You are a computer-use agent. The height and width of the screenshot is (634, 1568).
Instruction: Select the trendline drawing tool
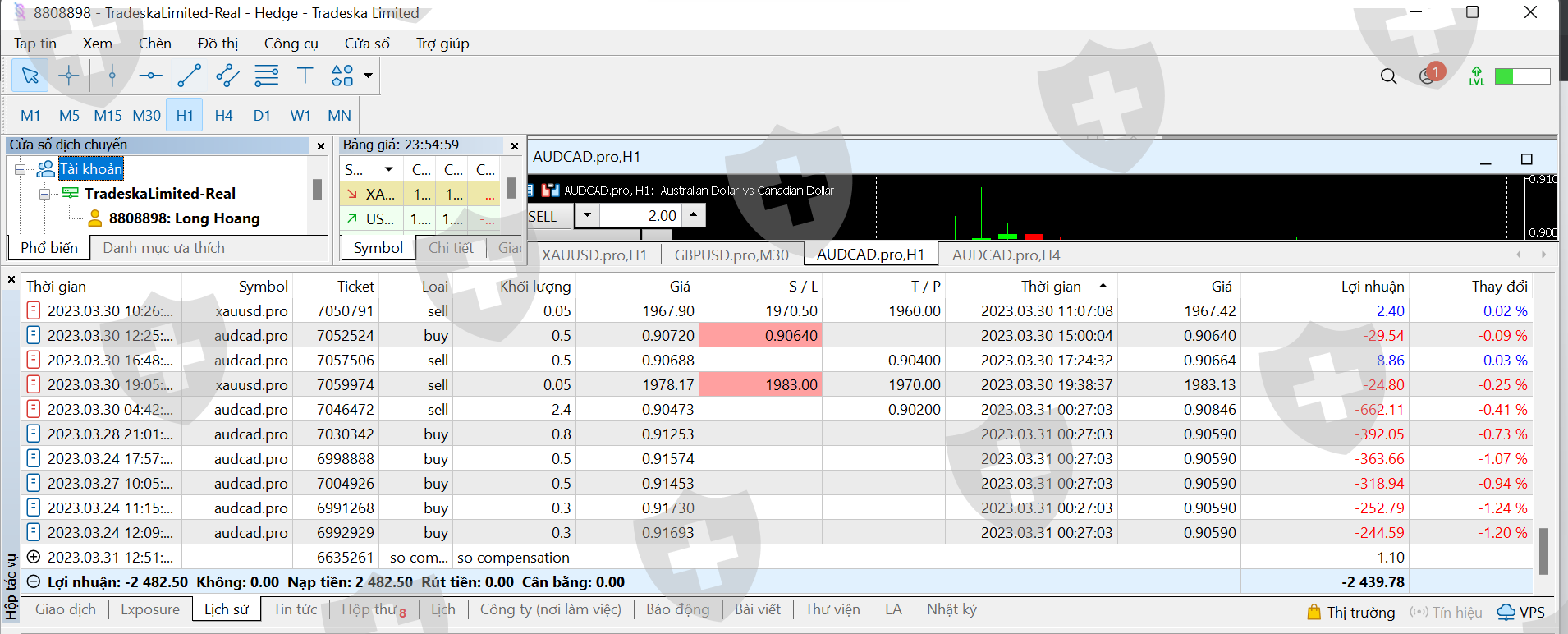189,76
